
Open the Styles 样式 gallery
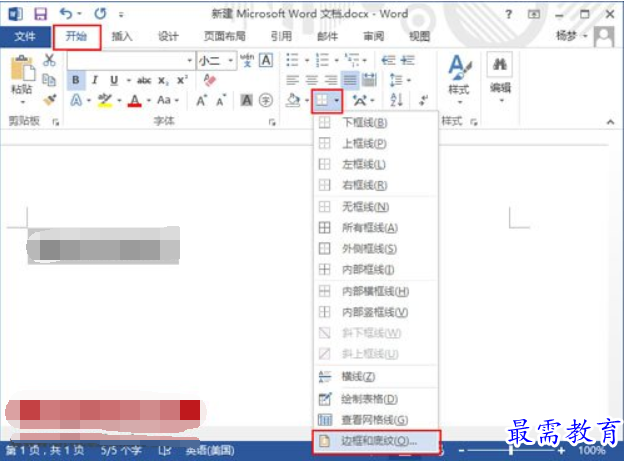click(459, 78)
